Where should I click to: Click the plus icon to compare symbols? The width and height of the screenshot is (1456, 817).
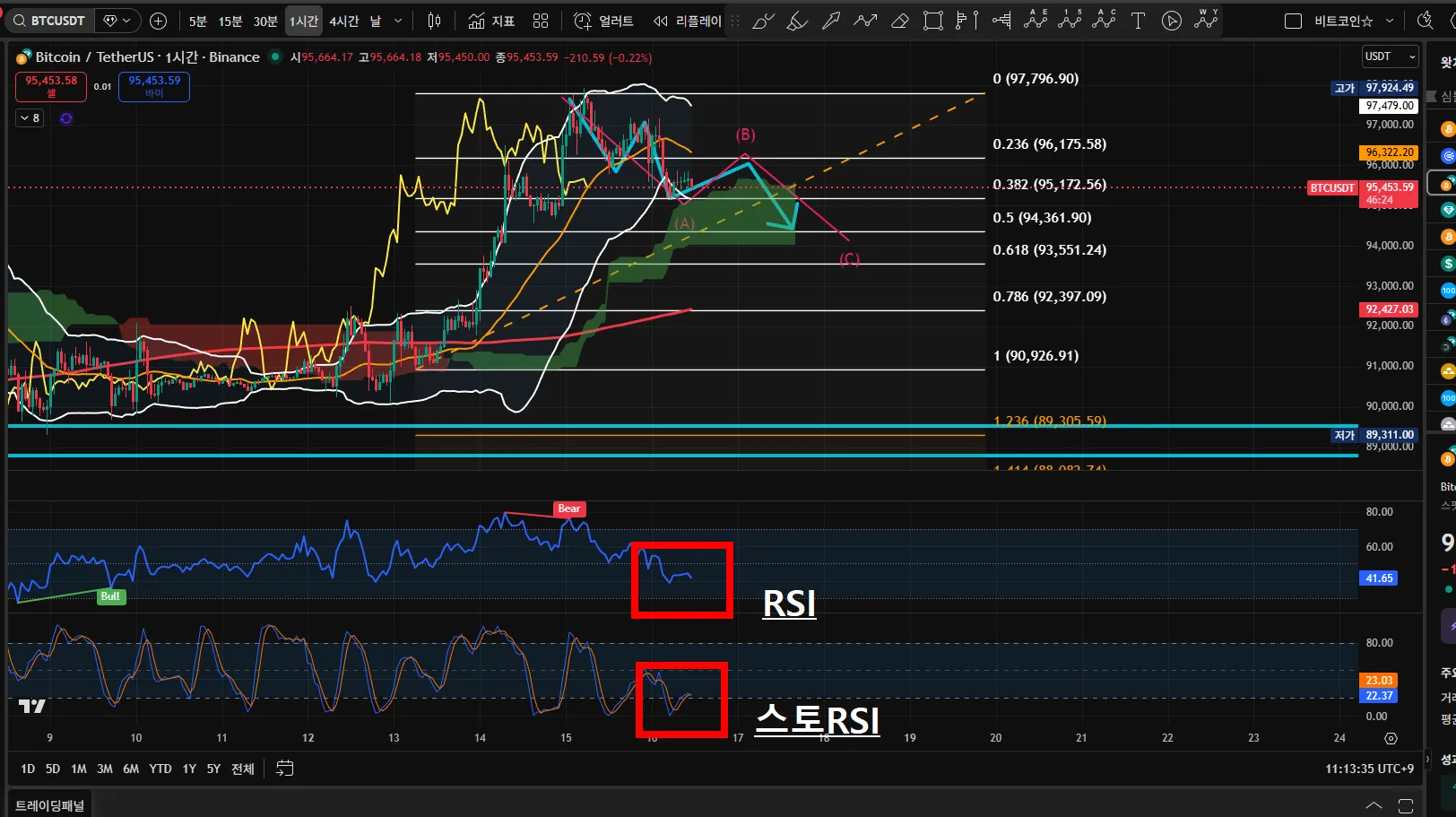pos(159,21)
